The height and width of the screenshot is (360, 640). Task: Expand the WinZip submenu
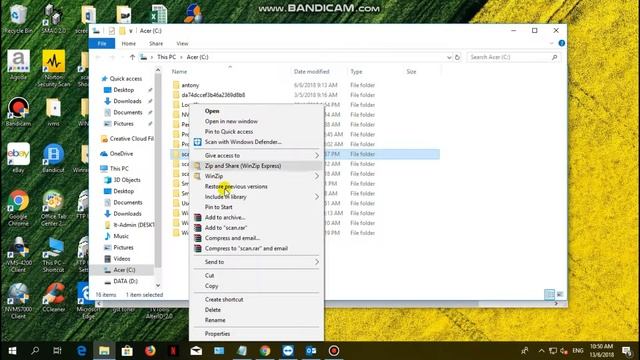317,176
